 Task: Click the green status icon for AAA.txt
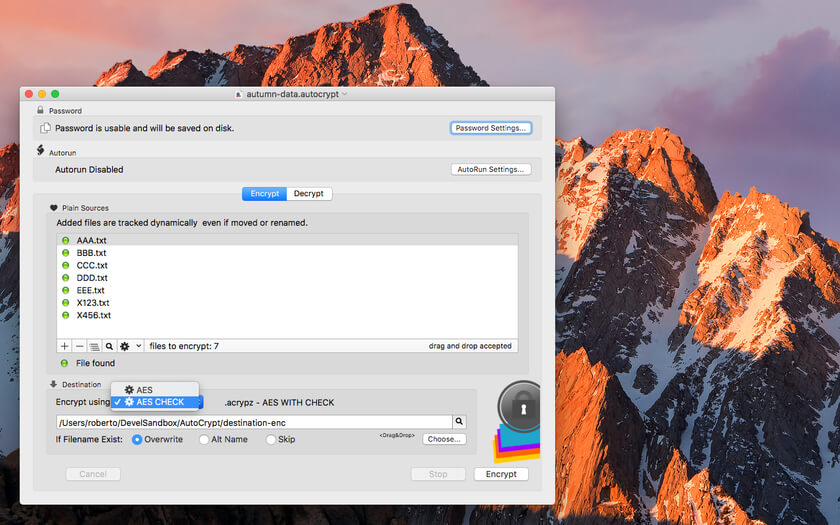(x=66, y=241)
